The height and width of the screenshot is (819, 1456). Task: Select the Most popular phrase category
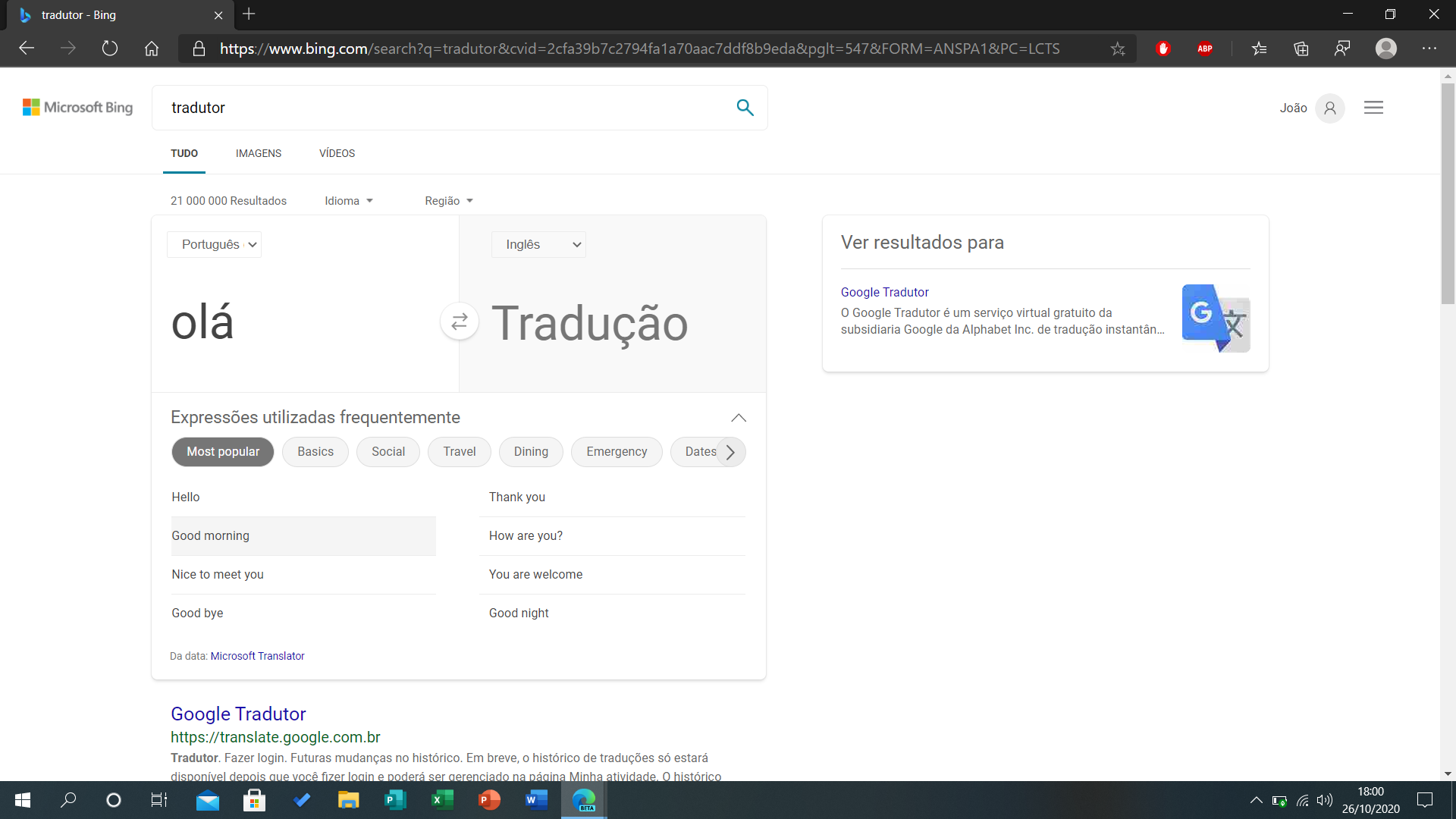[x=223, y=452]
